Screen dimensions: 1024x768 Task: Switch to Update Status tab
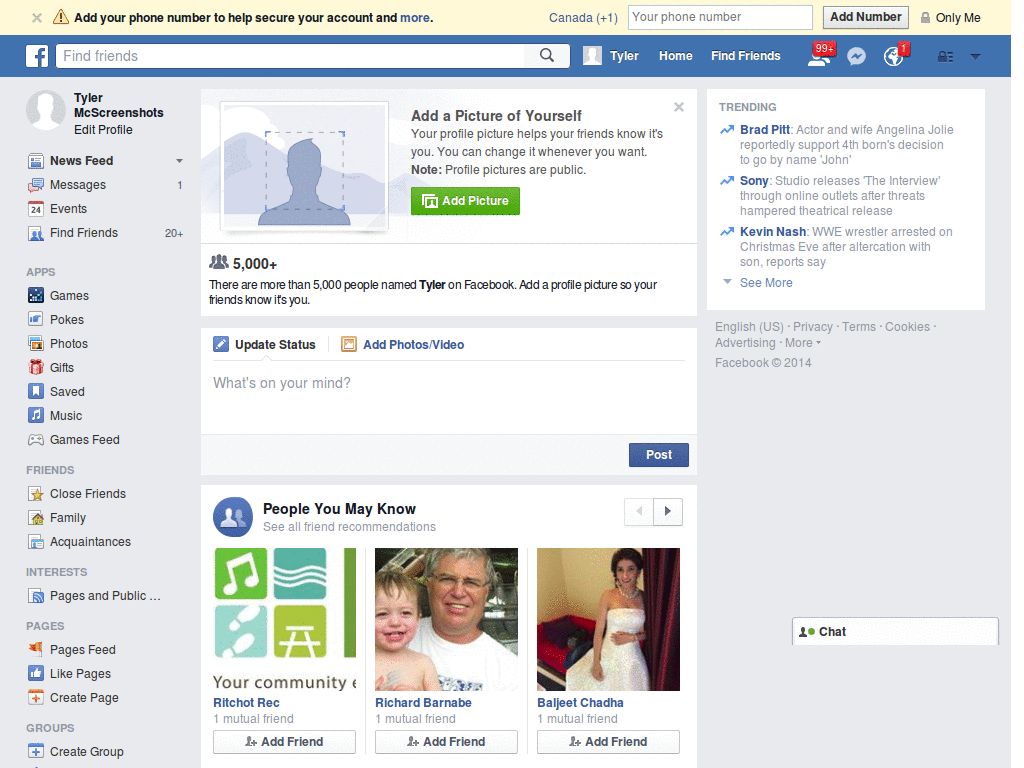tap(264, 345)
